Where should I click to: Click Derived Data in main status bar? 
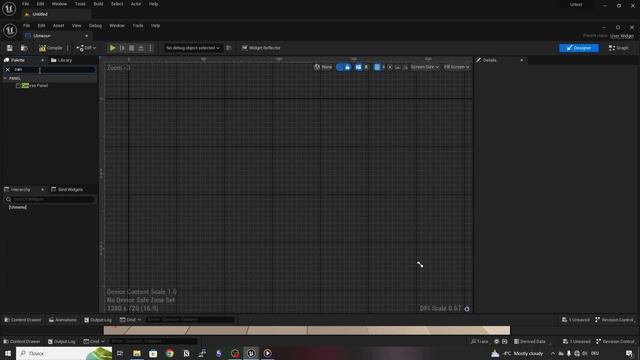pos(530,342)
